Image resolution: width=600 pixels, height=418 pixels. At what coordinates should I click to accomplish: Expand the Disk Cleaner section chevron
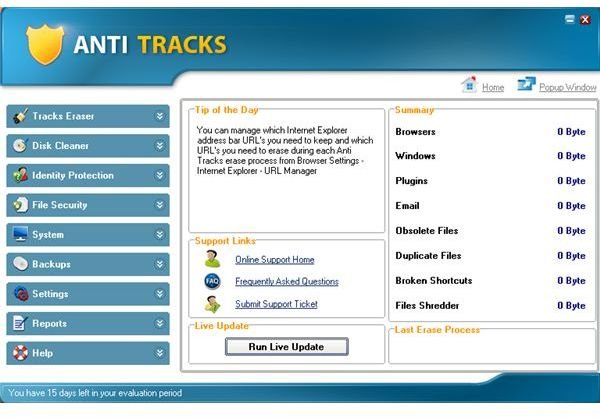click(x=160, y=145)
